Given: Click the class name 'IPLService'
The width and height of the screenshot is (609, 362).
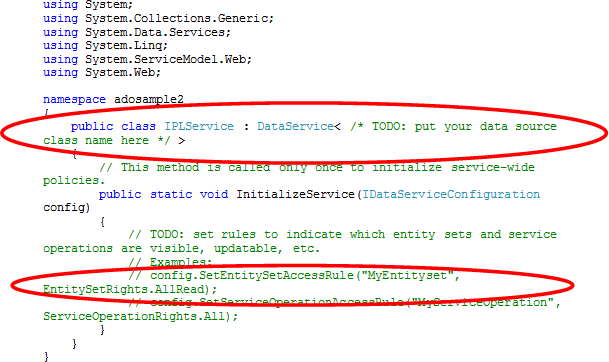Looking at the screenshot, I should 199,127.
